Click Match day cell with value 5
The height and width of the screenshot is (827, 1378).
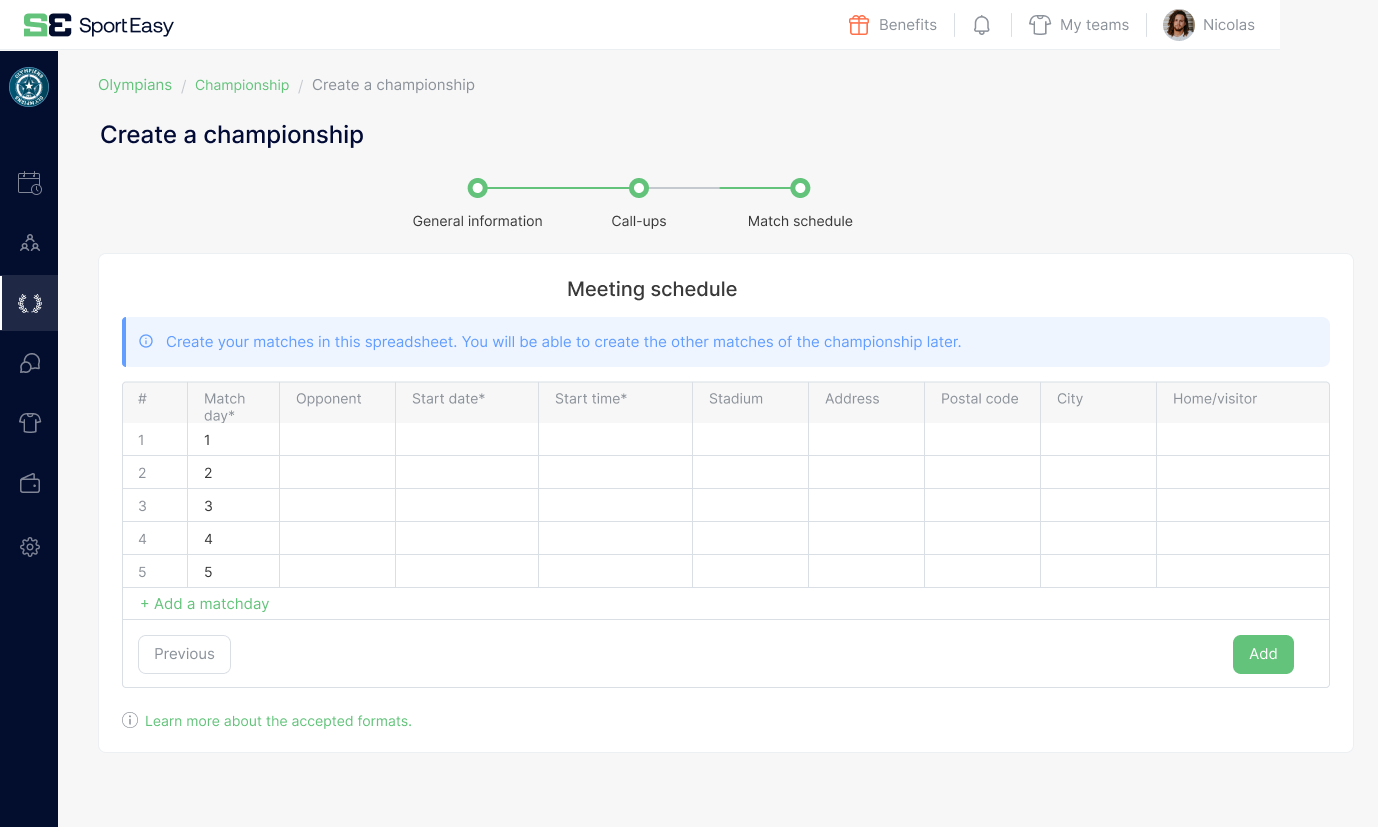pyautogui.click(x=233, y=572)
